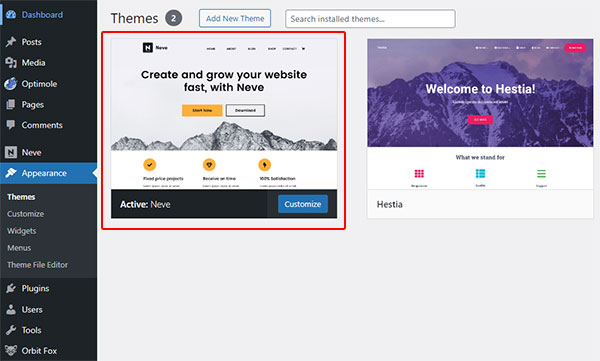Click the Hestia theme name label
Image resolution: width=600 pixels, height=361 pixels.
pos(390,204)
